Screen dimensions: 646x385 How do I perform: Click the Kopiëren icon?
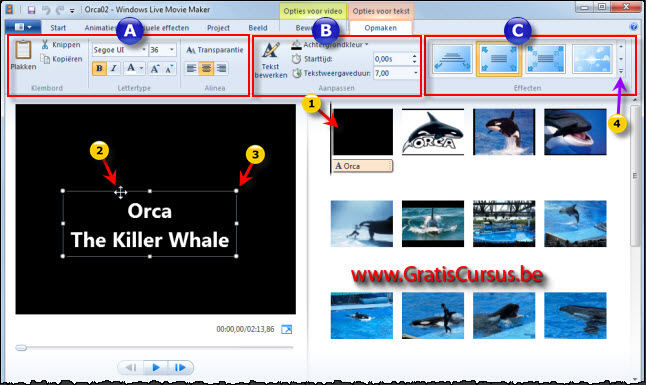click(x=45, y=59)
